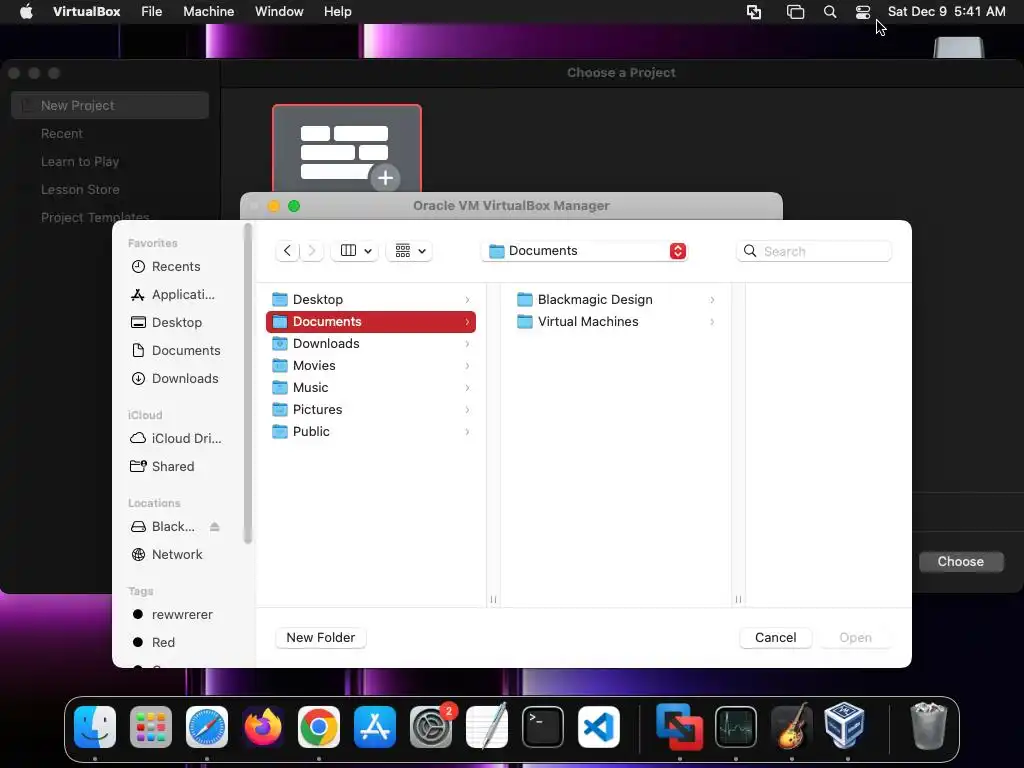Select the Movies folder in the column list
Image resolution: width=1024 pixels, height=768 pixels.
[371, 366]
